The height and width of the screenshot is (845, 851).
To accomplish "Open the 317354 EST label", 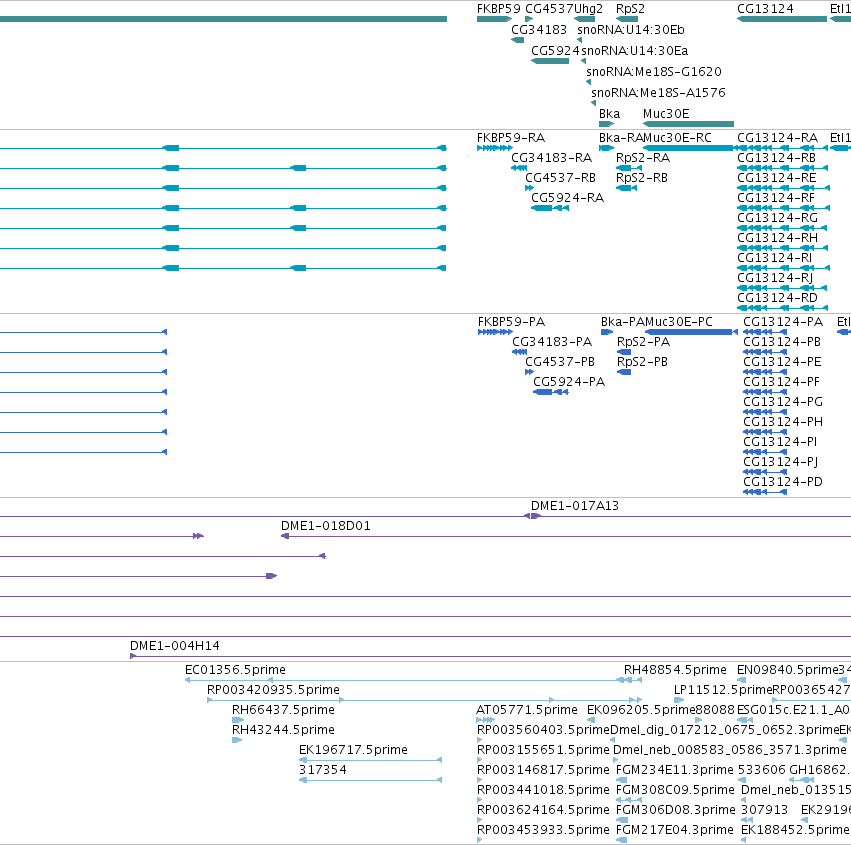I will [x=322, y=770].
